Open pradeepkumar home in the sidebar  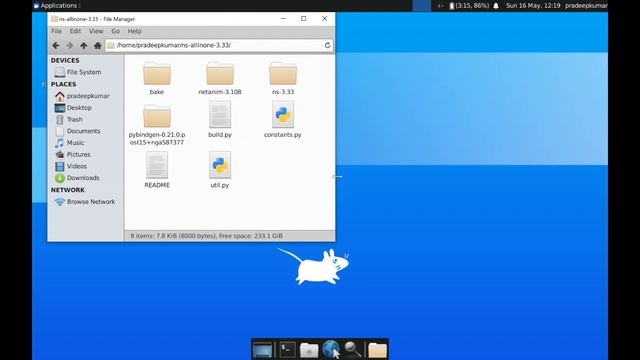[x=82, y=96]
